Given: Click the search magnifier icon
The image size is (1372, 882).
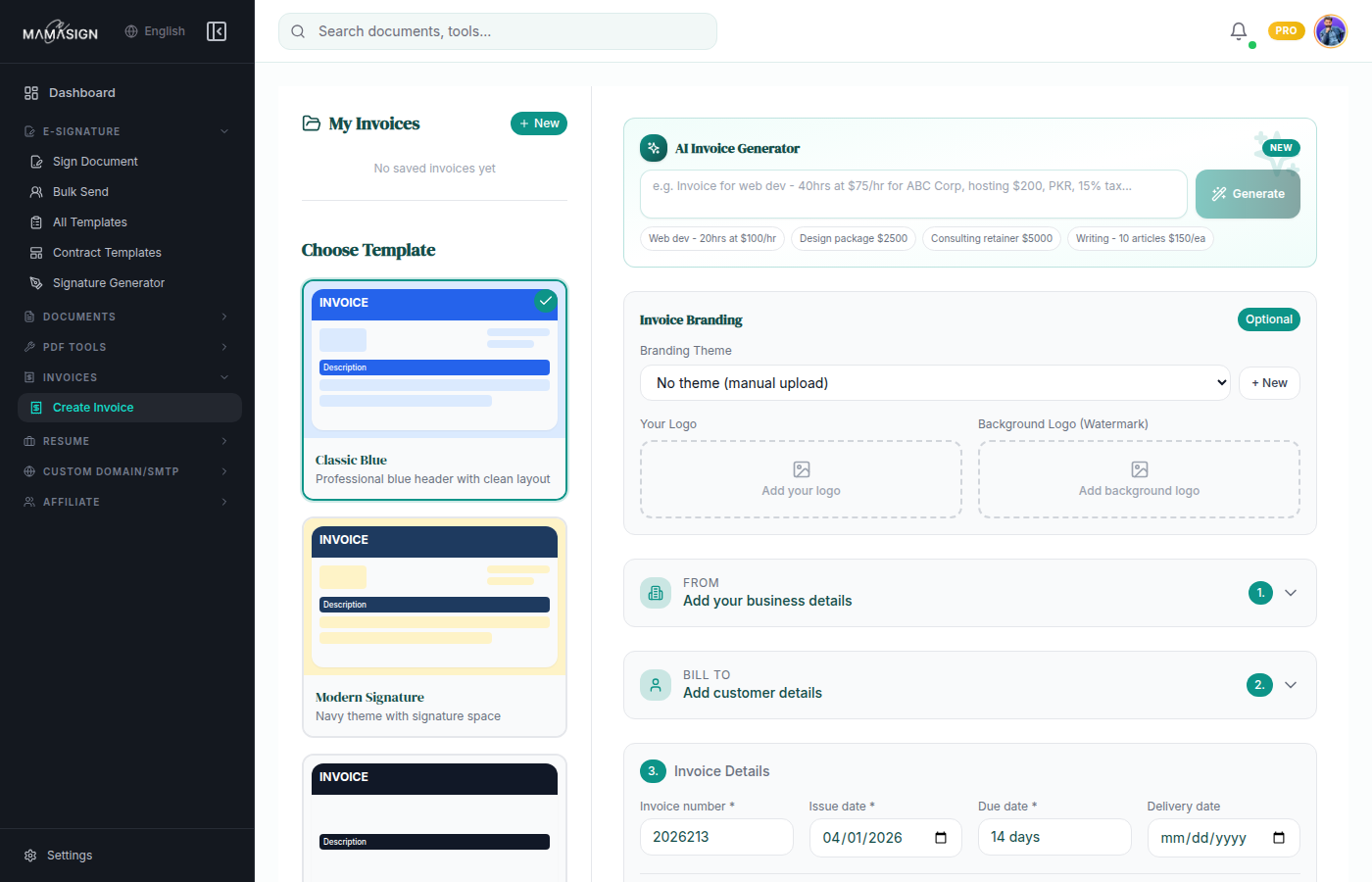Looking at the screenshot, I should (298, 31).
